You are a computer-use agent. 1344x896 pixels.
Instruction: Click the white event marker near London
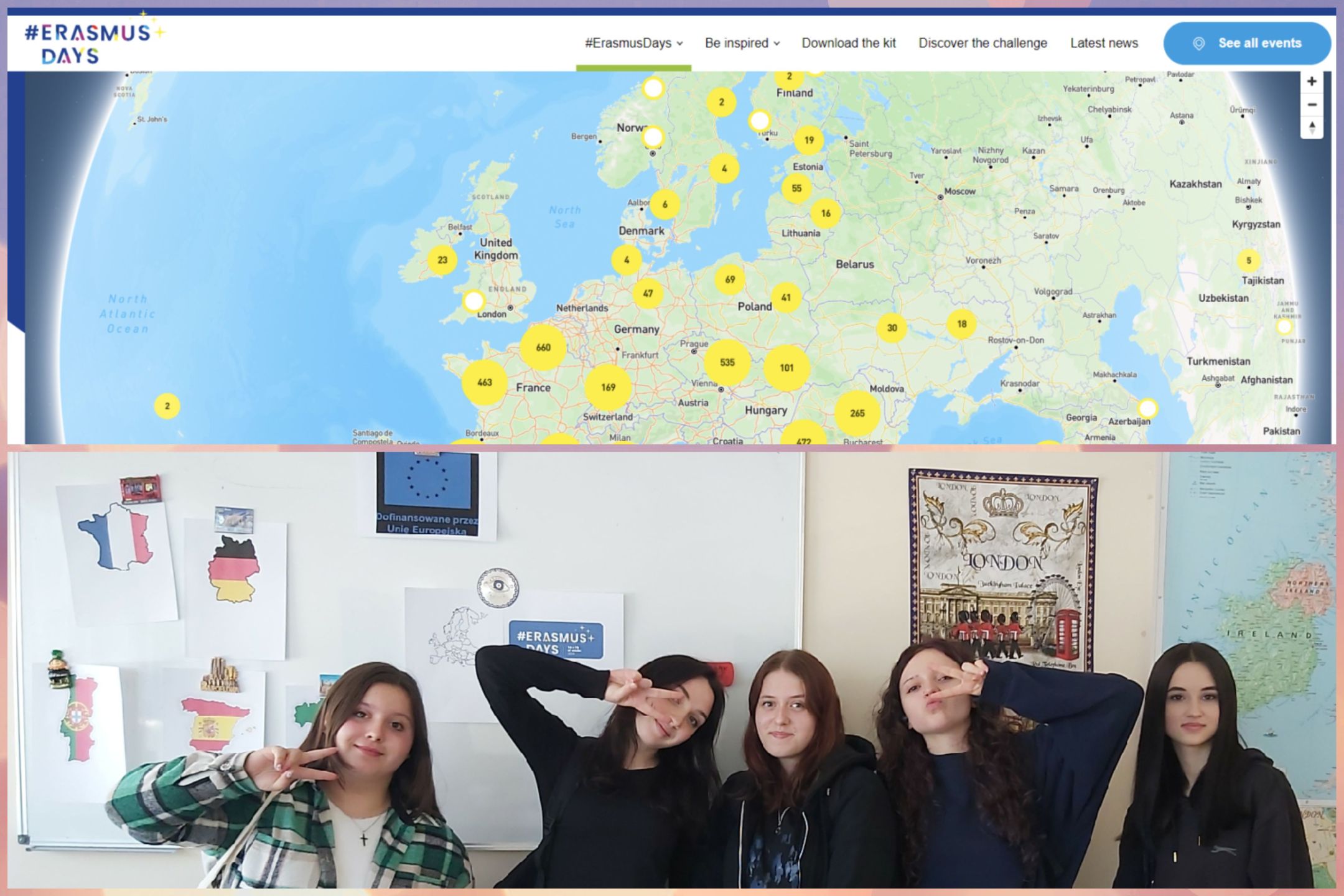tap(474, 302)
